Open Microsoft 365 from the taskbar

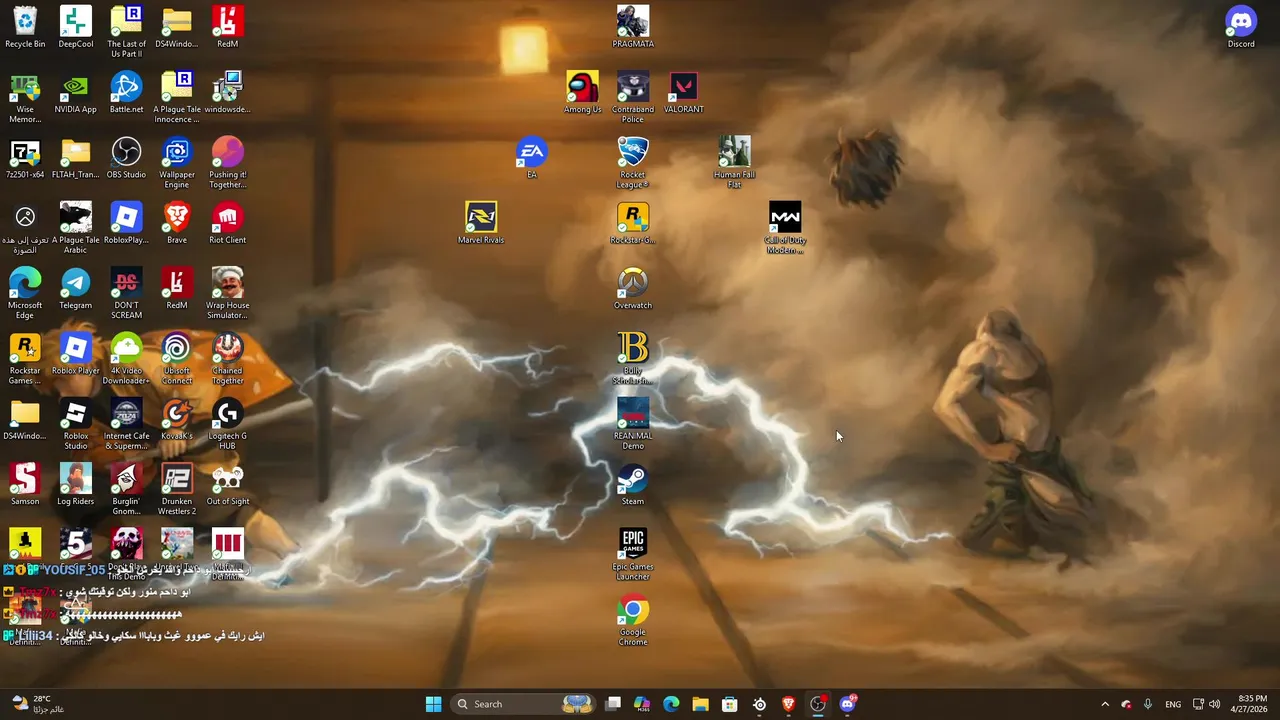[x=642, y=704]
